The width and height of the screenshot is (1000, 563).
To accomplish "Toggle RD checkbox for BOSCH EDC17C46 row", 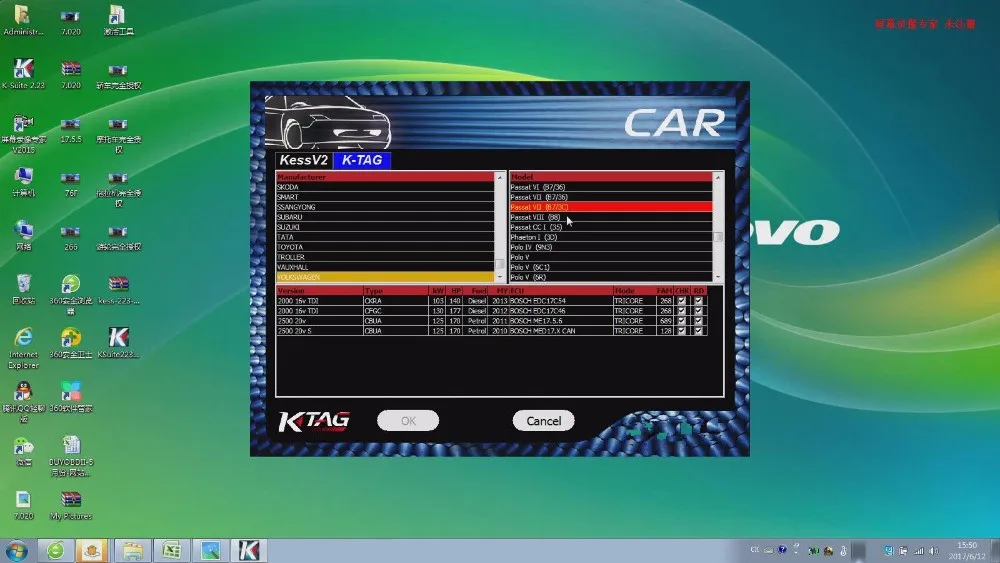I will 698,311.
